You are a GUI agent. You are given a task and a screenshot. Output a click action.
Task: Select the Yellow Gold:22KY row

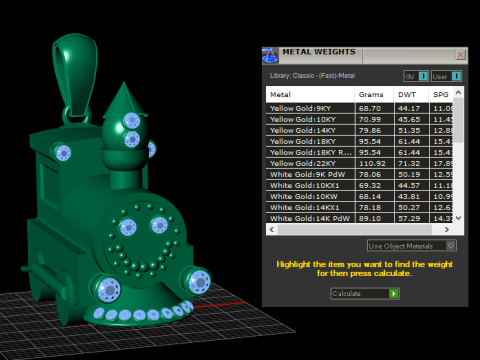click(359, 164)
